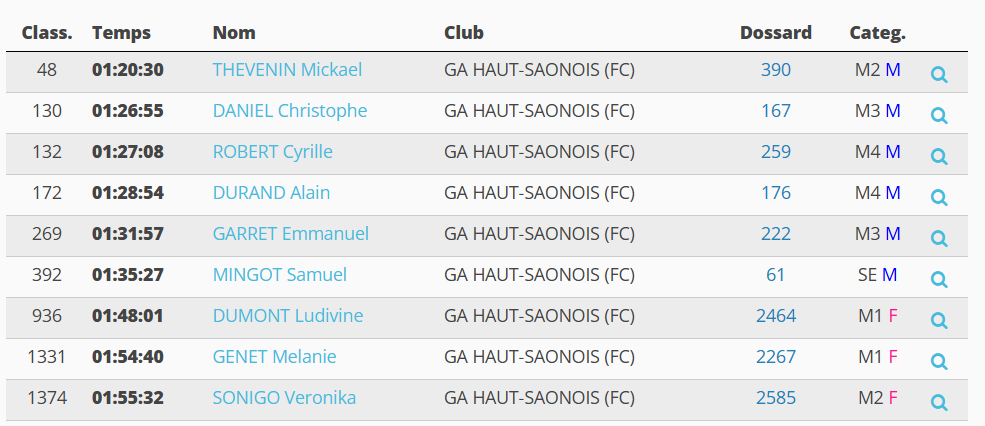The height and width of the screenshot is (426, 985).
Task: Click the Class. column header
Action: click(x=47, y=33)
